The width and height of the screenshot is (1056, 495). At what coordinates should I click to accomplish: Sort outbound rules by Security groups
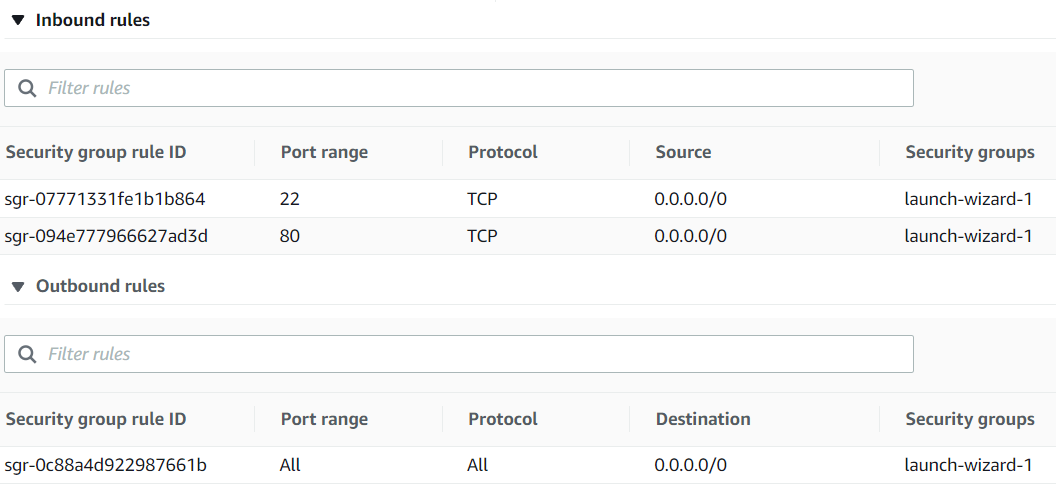pyautogui.click(x=969, y=419)
